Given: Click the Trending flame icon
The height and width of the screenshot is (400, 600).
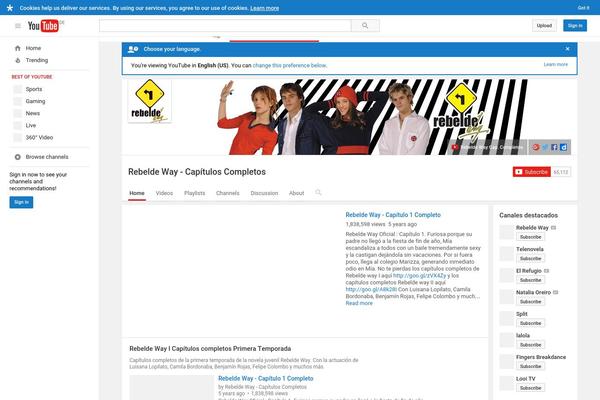Looking at the screenshot, I should click(18, 60).
